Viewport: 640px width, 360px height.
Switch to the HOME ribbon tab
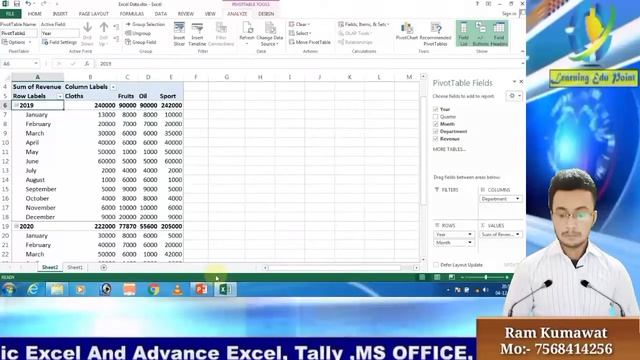35,14
